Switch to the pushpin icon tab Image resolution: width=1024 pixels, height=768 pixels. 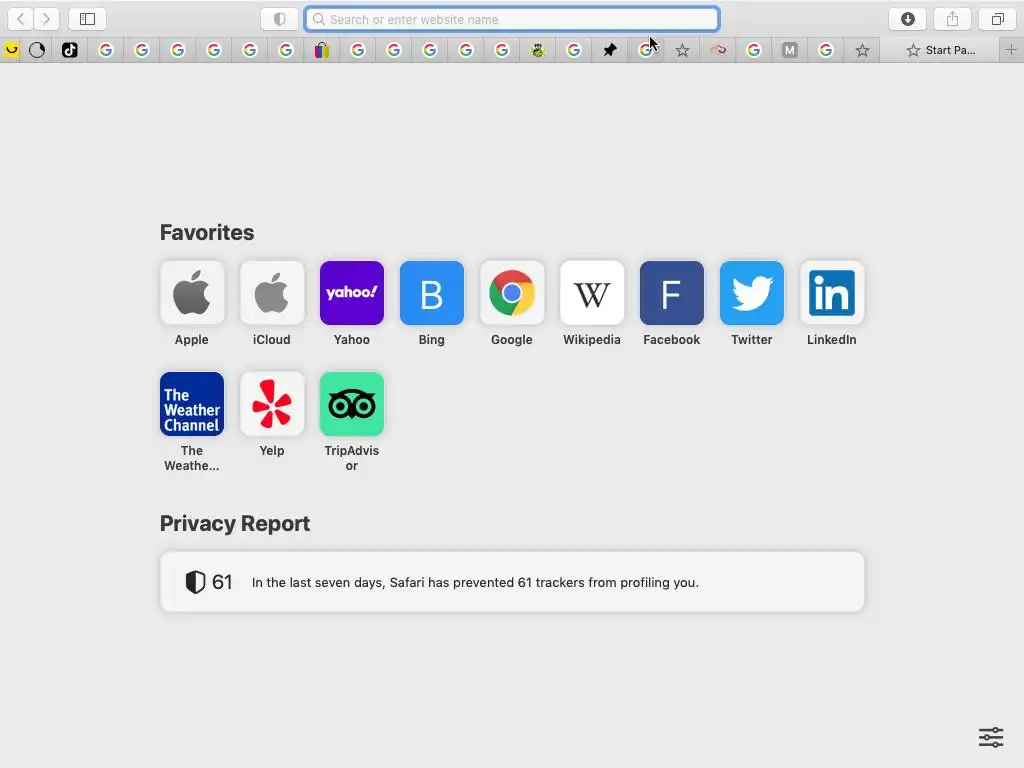point(610,50)
